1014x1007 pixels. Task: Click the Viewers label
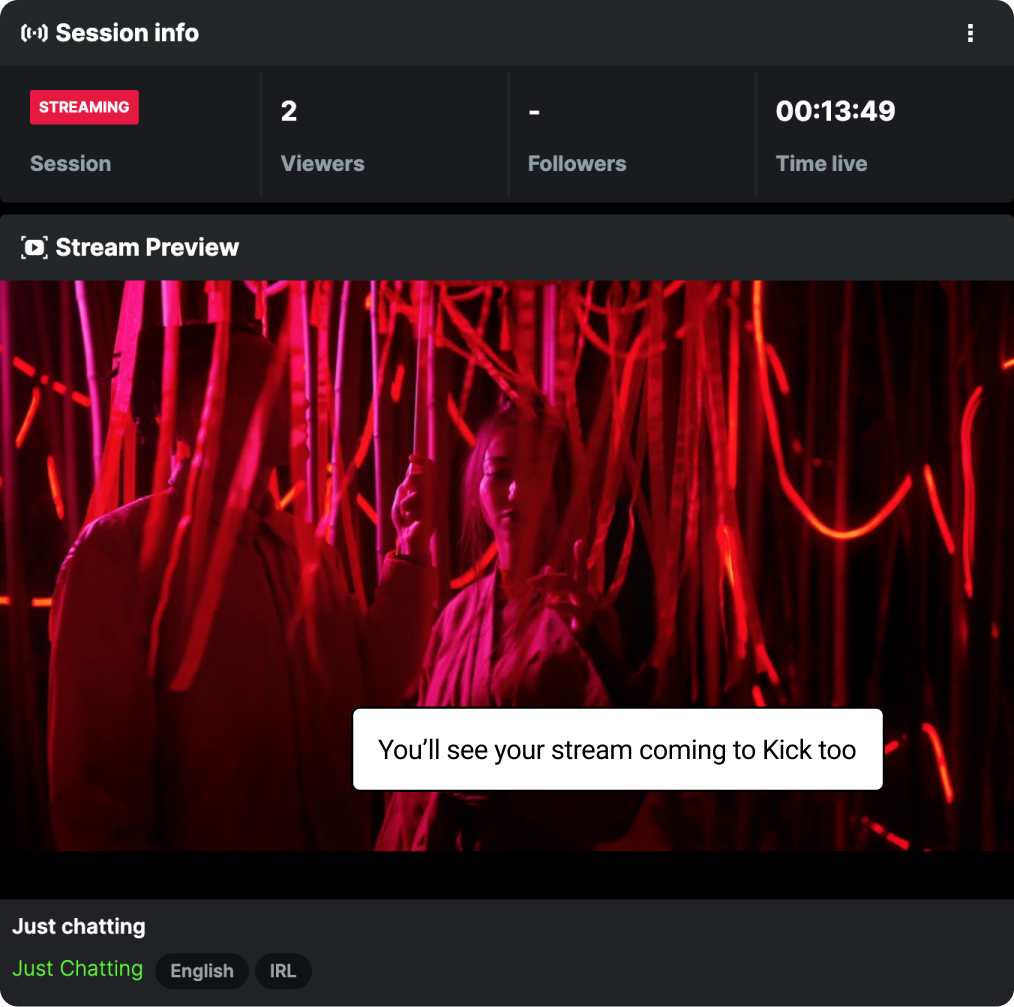(x=322, y=164)
